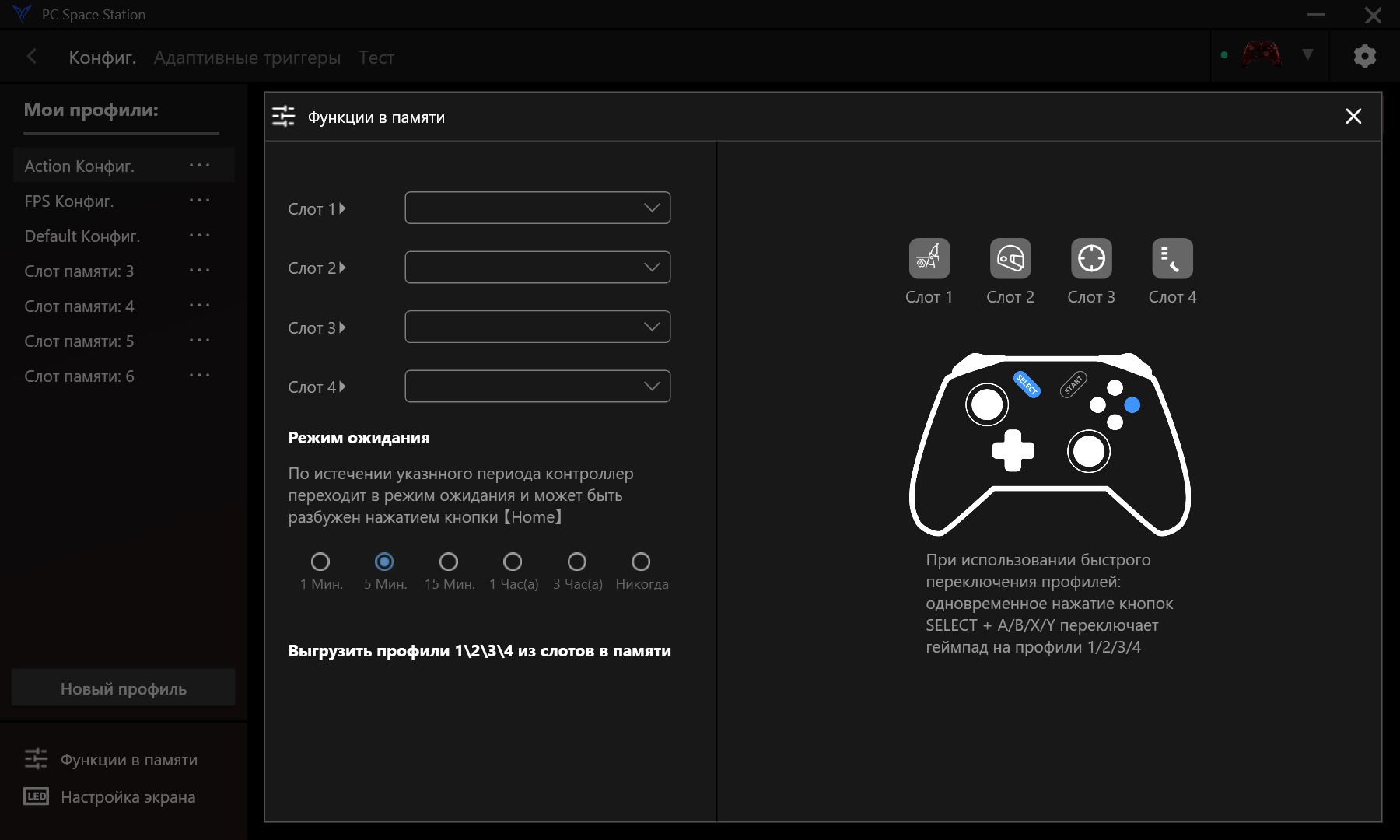This screenshot has height=840, width=1400.
Task: Click the Режим ожидания heading
Action: click(x=359, y=438)
